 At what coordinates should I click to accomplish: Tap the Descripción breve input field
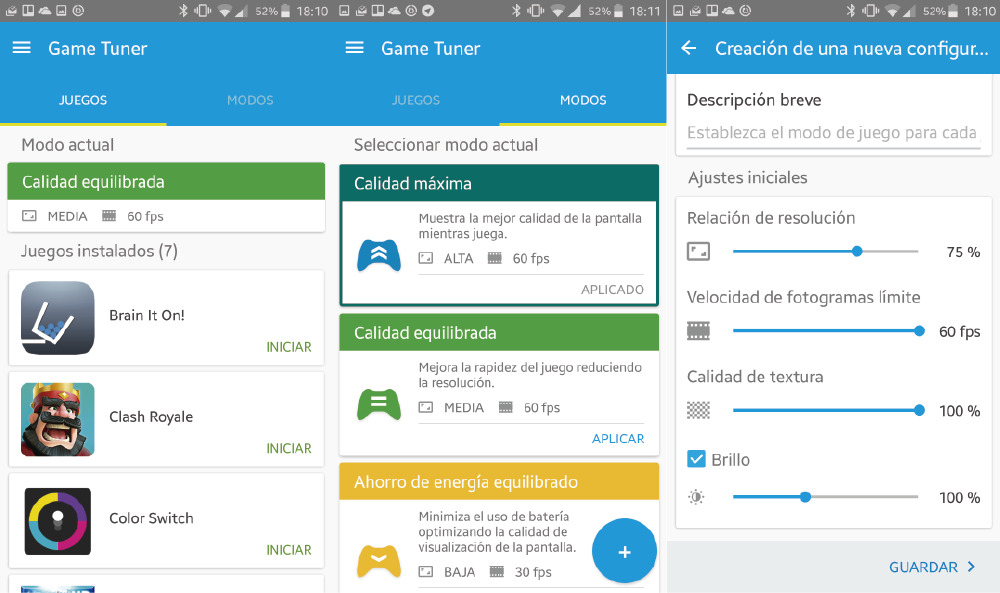[x=832, y=133]
